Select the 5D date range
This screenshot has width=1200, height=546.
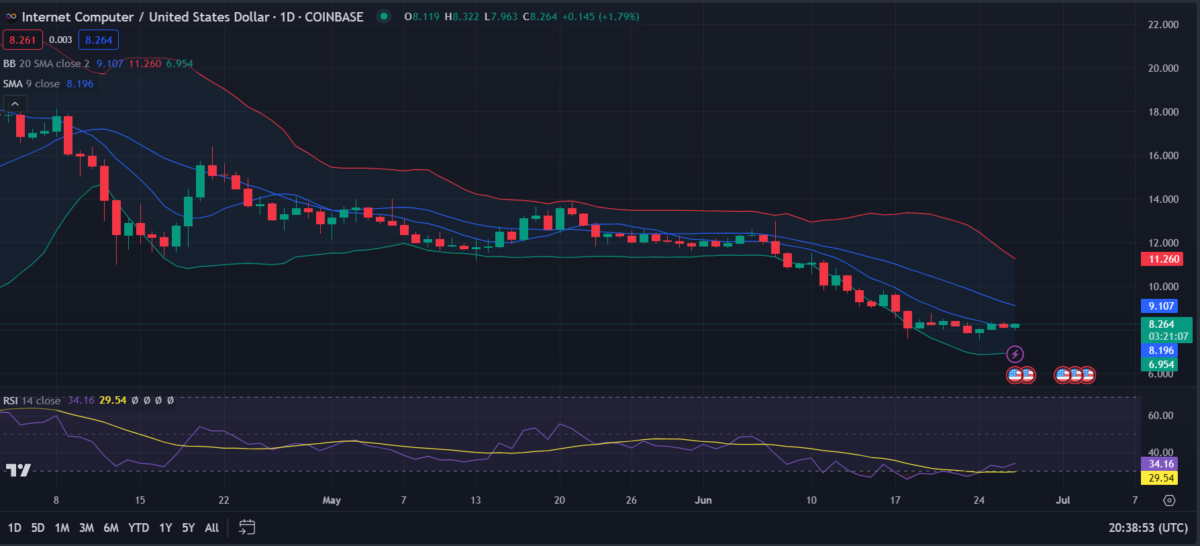[38, 527]
